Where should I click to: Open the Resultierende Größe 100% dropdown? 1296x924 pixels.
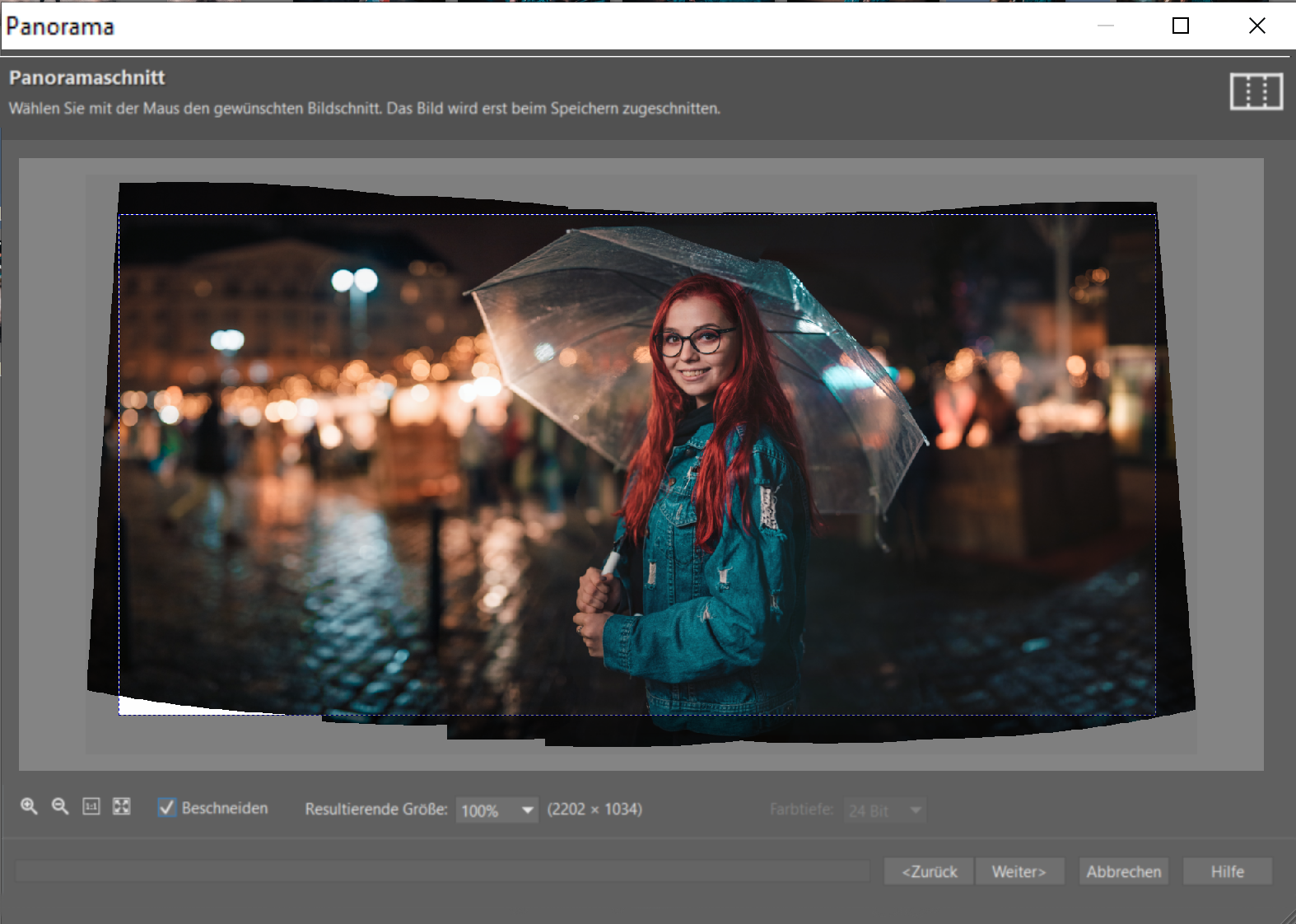tap(487, 810)
